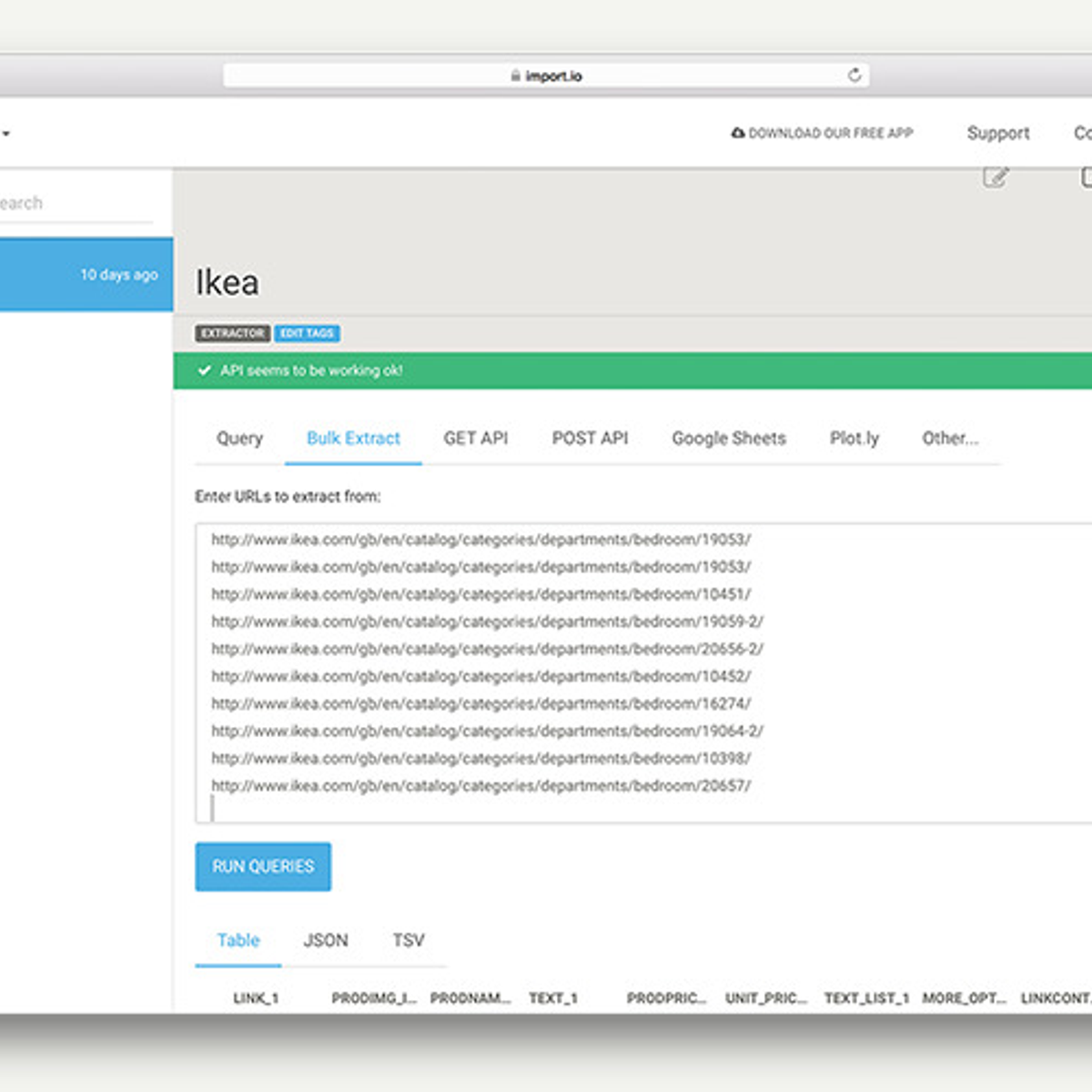Click the PRODIMG_I... column header
Image resolution: width=1092 pixels, height=1092 pixels.
pos(374,998)
